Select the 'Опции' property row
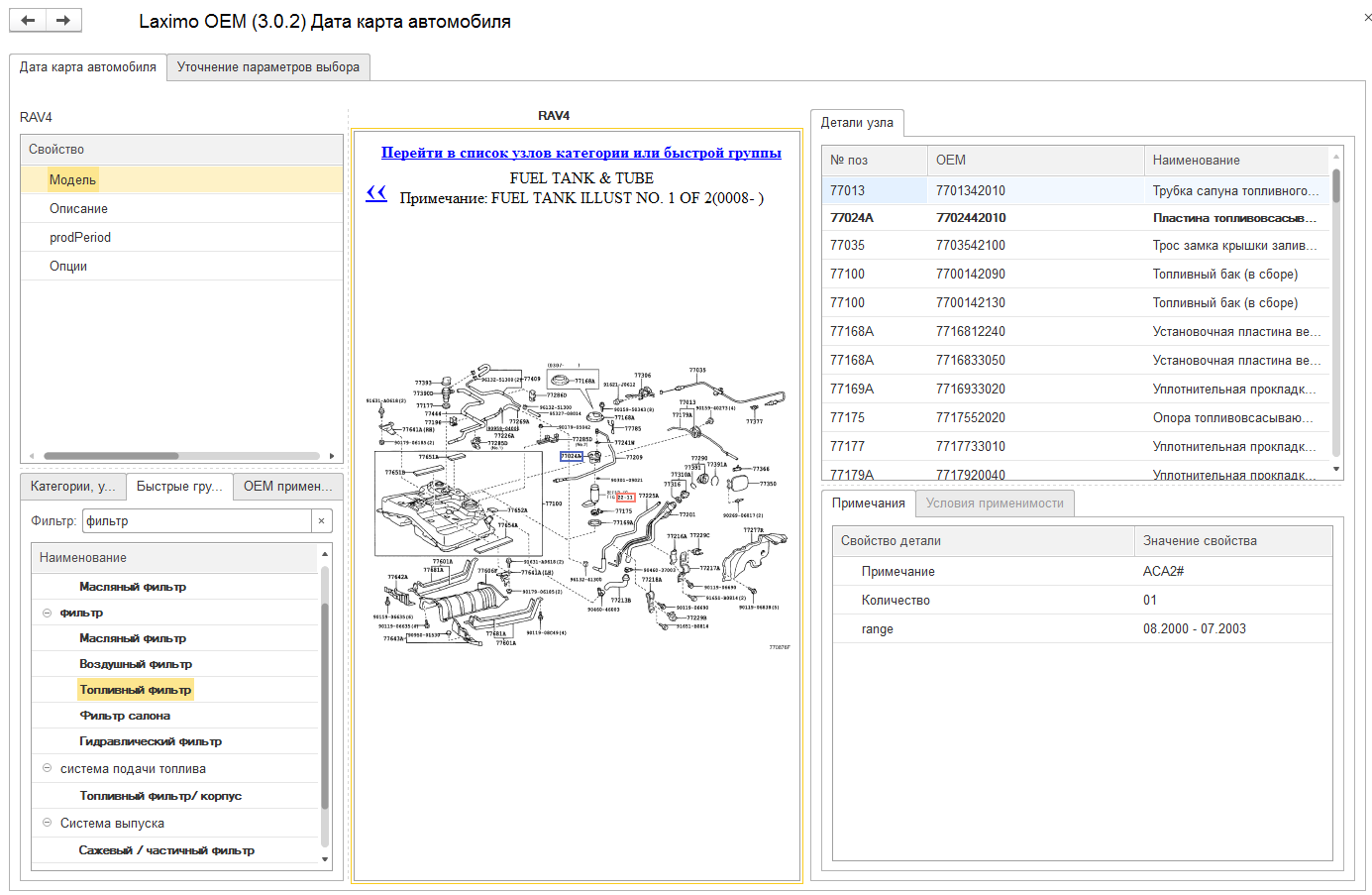 tap(181, 266)
